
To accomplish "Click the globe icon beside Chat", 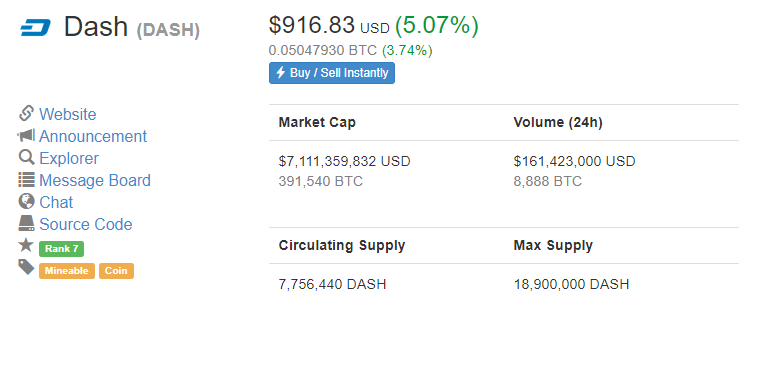I will coord(26,201).
